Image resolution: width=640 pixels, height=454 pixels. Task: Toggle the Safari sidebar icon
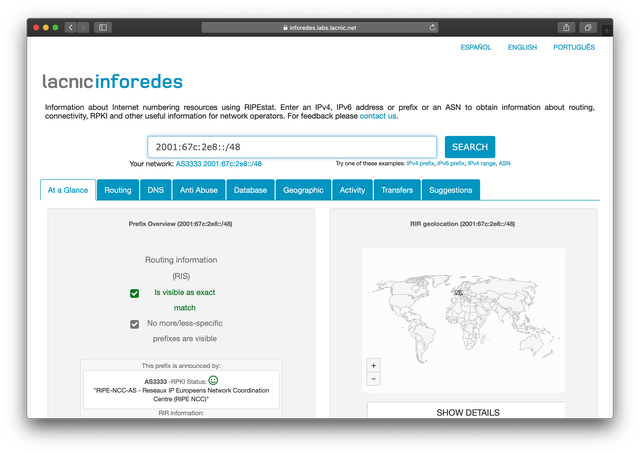click(103, 27)
